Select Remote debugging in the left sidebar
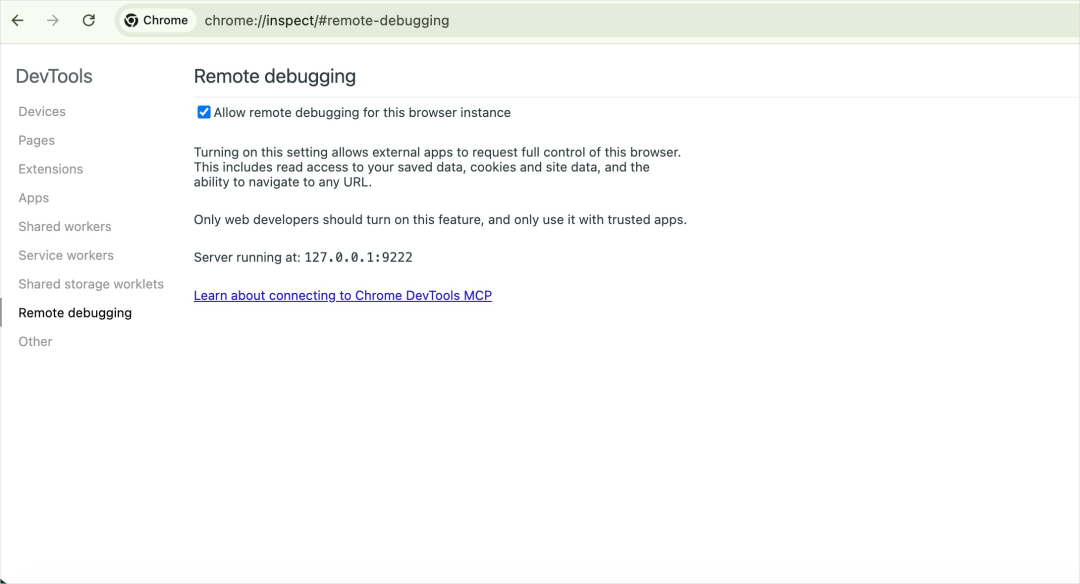Image resolution: width=1080 pixels, height=584 pixels. point(75,313)
